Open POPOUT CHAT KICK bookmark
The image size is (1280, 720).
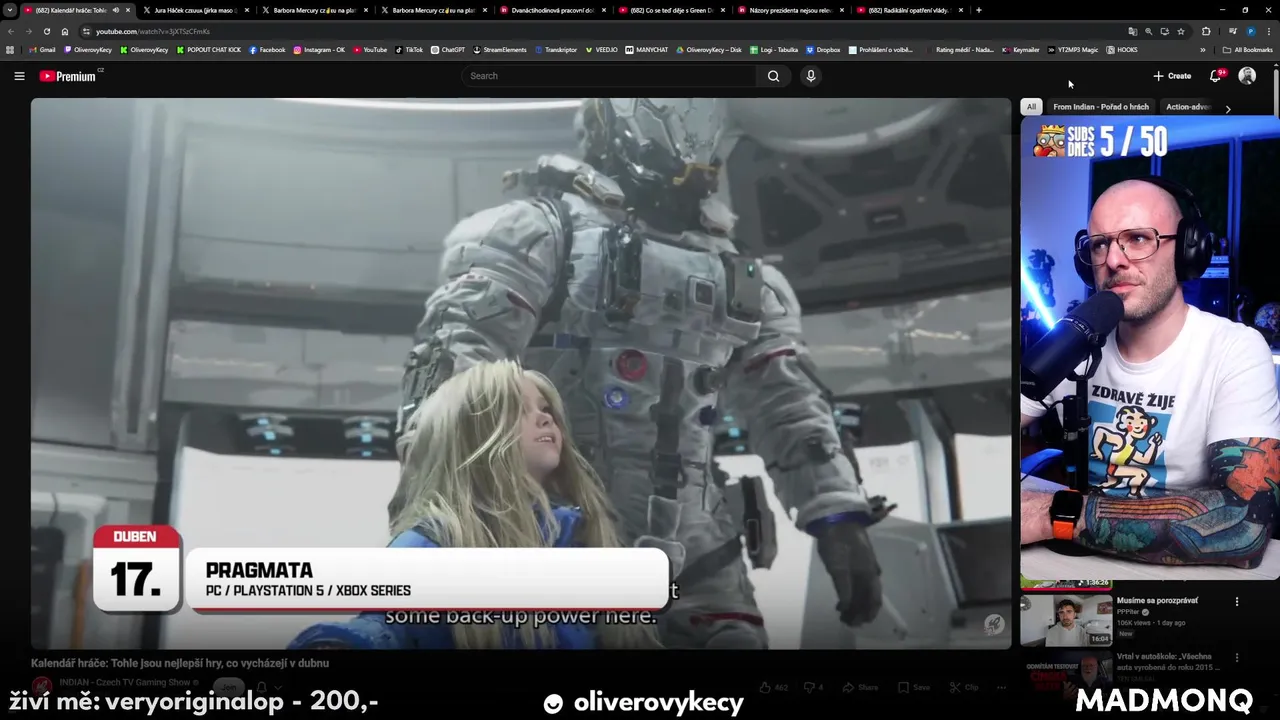[x=209, y=49]
